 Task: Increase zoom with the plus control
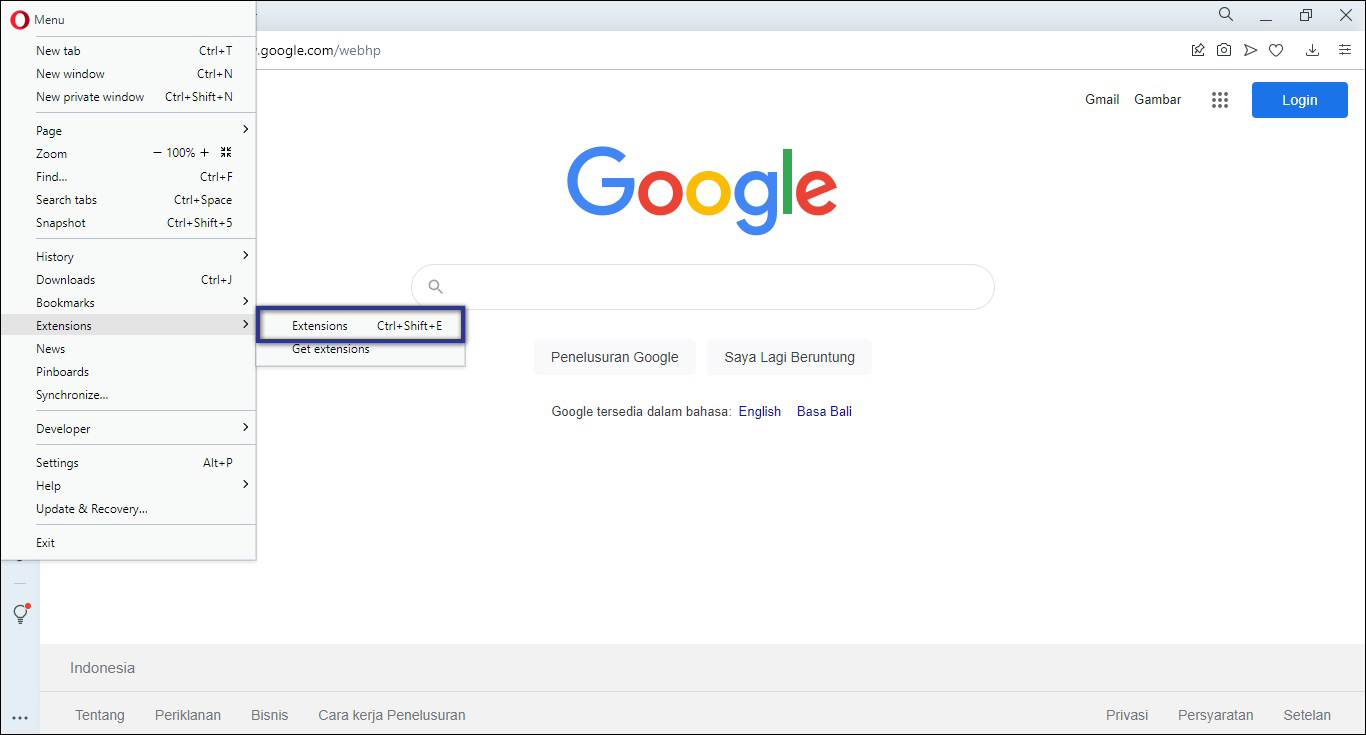click(x=206, y=153)
